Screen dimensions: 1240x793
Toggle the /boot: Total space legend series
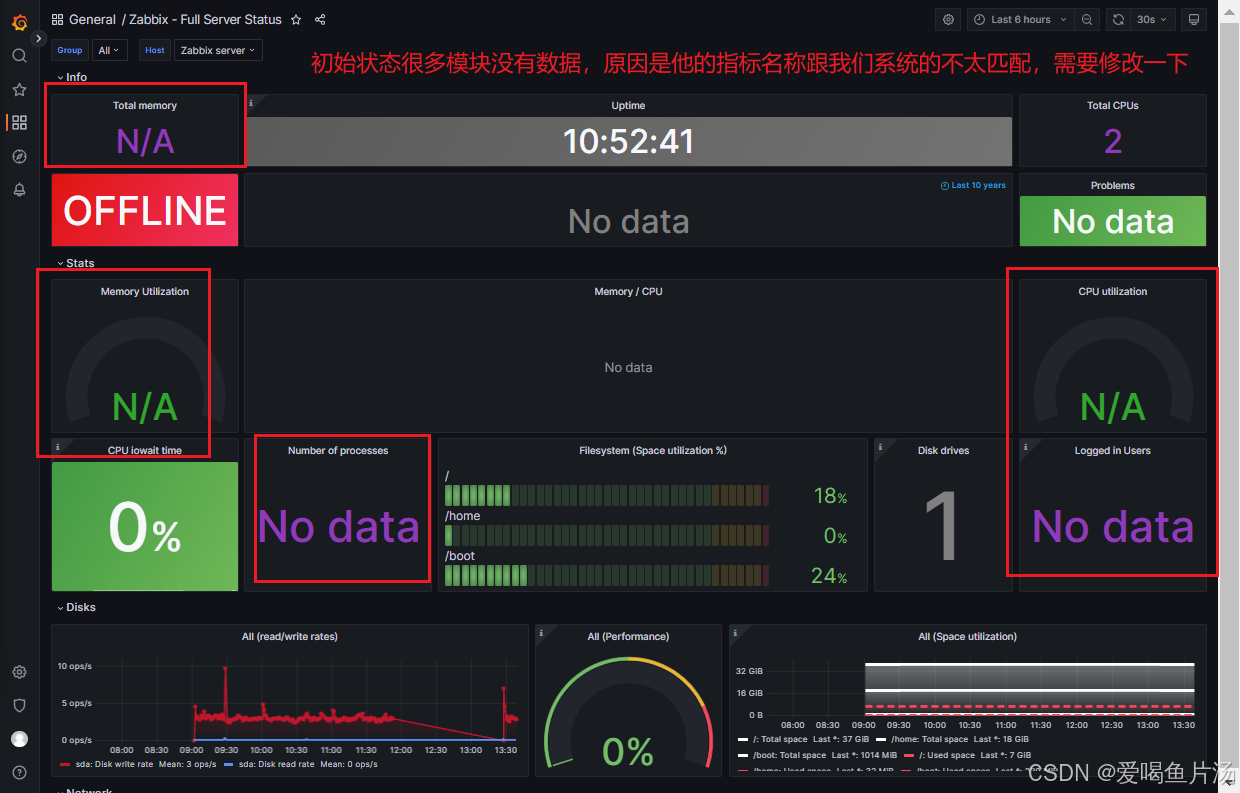click(x=789, y=755)
